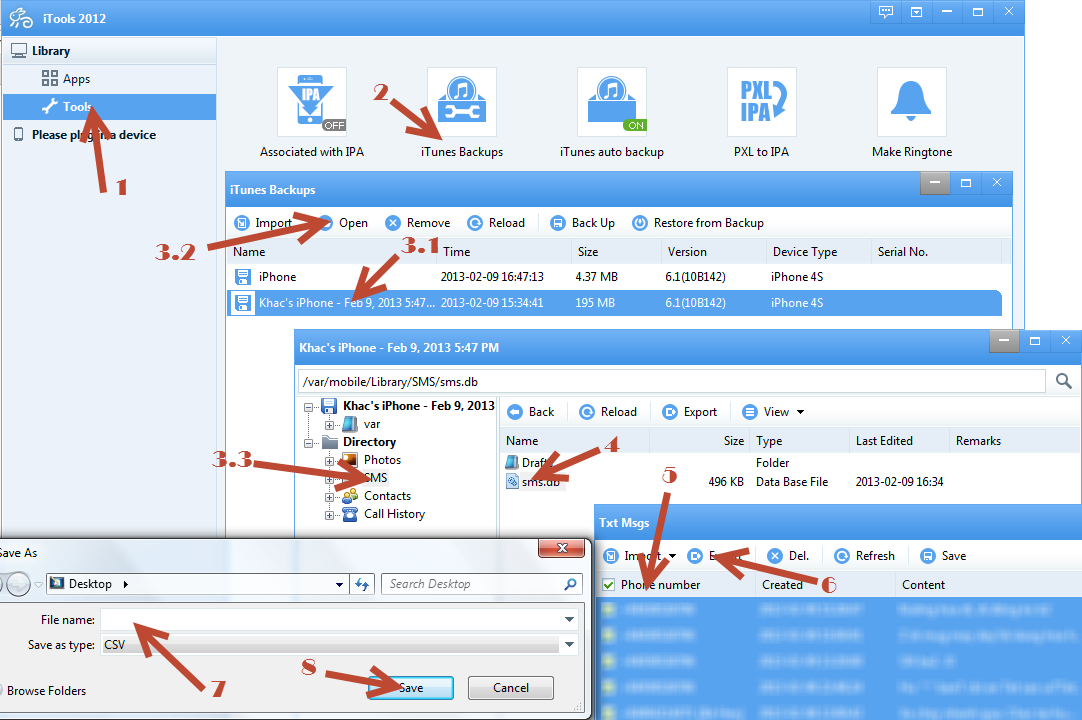
Task: Click Open in iTunes Backups toolbar
Action: 344,223
